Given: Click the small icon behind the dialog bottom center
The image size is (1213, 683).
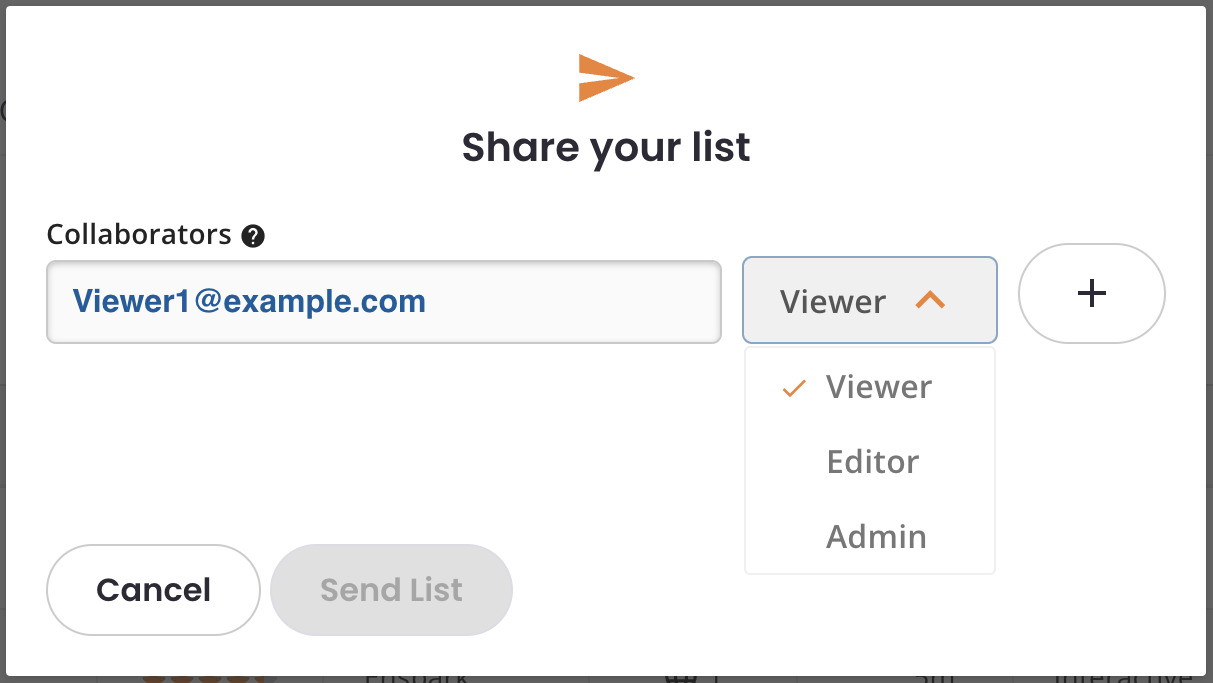Looking at the screenshot, I should click(x=681, y=678).
